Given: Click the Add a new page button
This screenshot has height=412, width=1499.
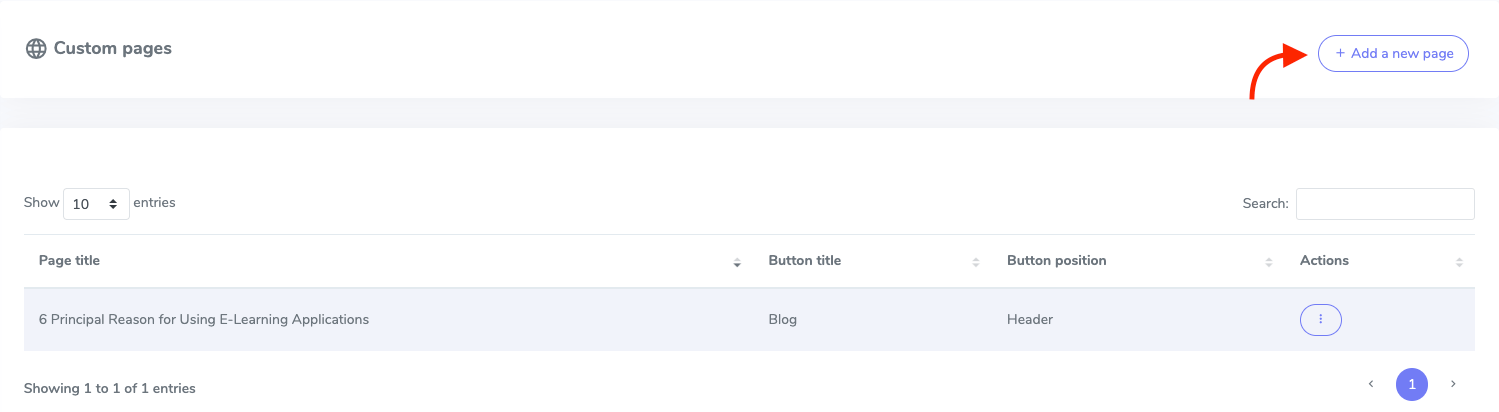Looking at the screenshot, I should click(1393, 54).
